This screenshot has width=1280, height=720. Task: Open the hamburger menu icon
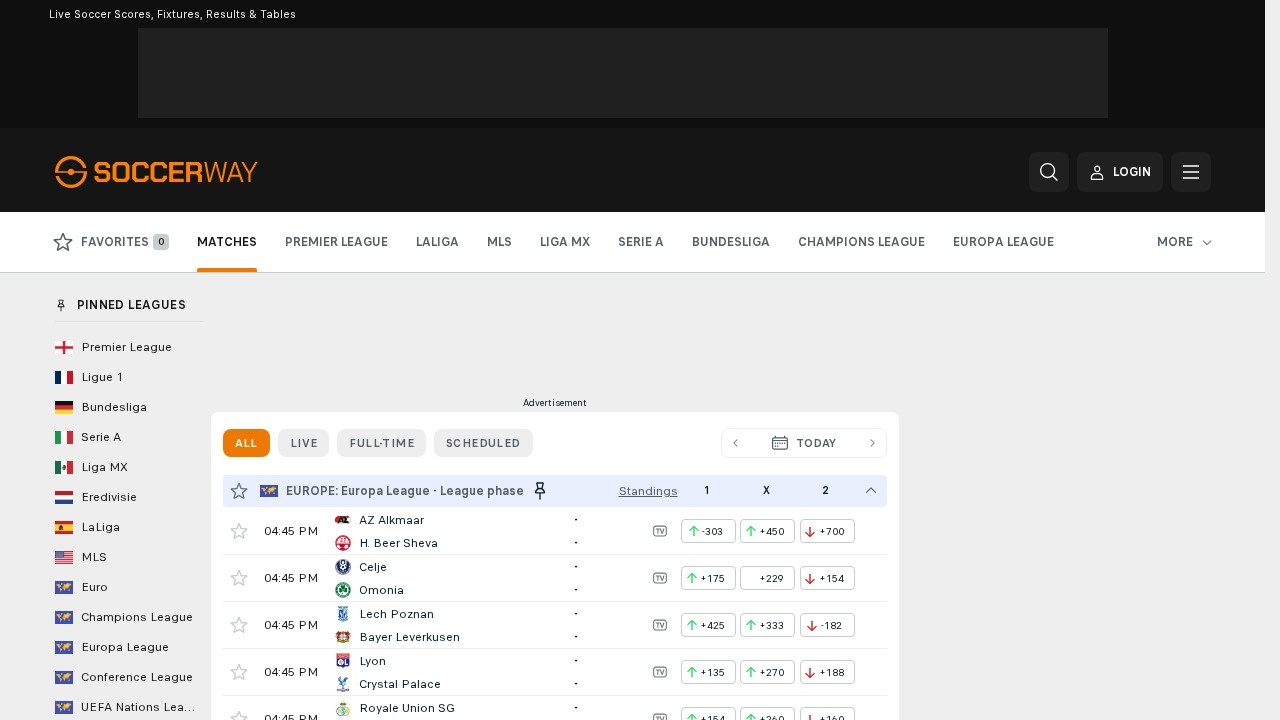pos(1191,172)
